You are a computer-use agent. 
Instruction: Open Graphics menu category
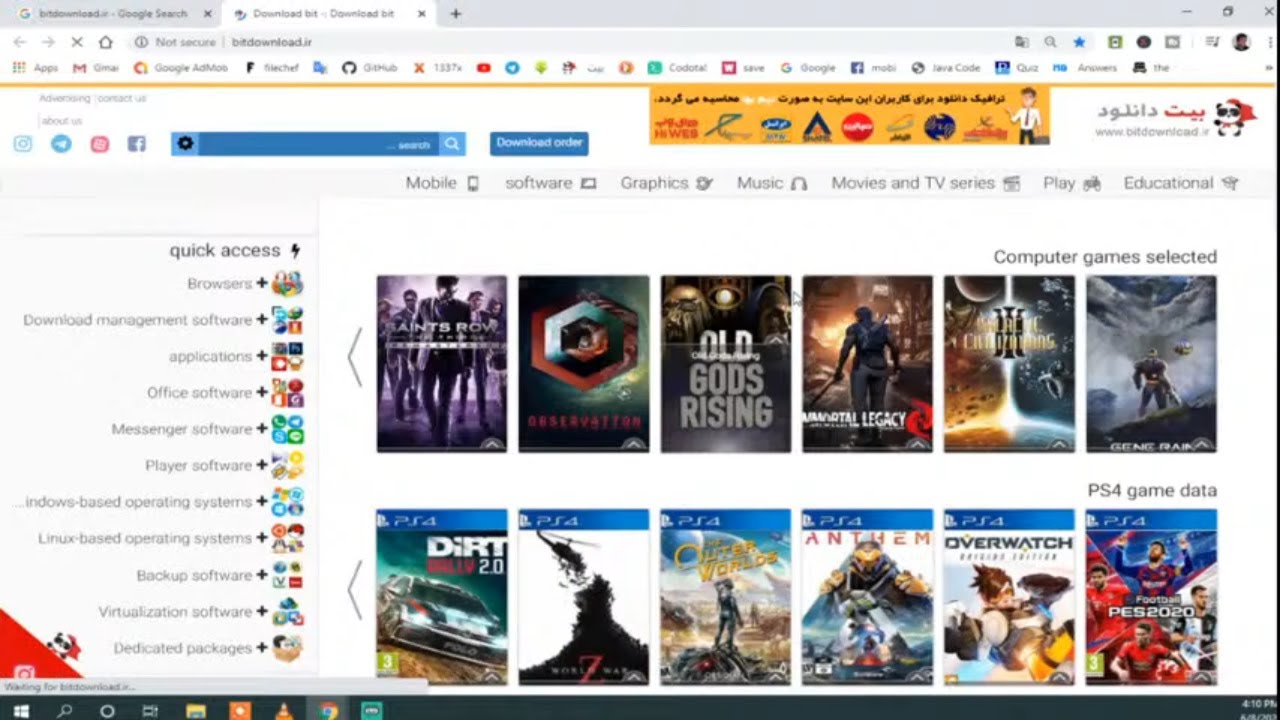pyautogui.click(x=666, y=183)
